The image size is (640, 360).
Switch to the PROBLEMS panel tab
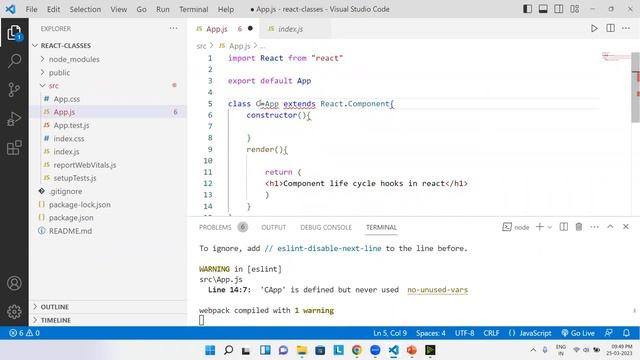(223, 227)
